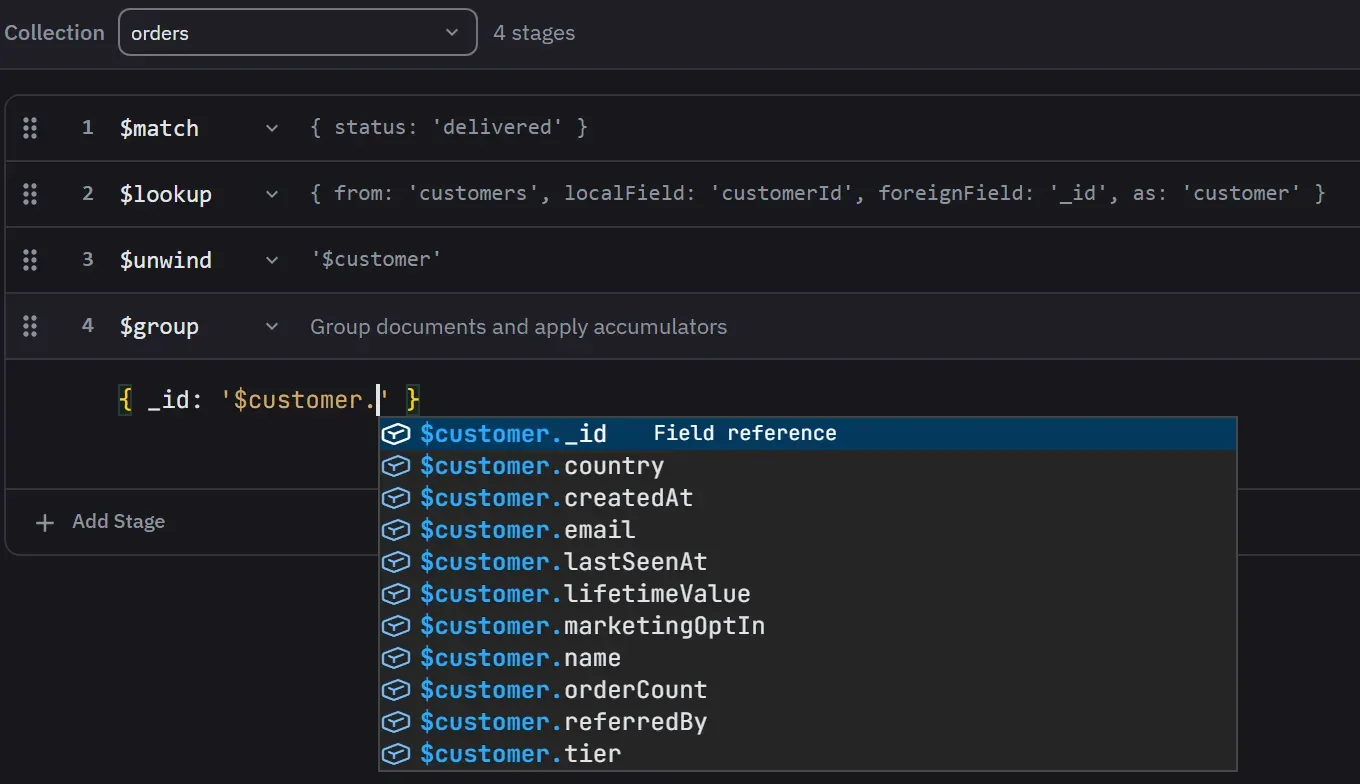The image size is (1360, 784).
Task: Click the Add Stage button
Action: pos(100,522)
